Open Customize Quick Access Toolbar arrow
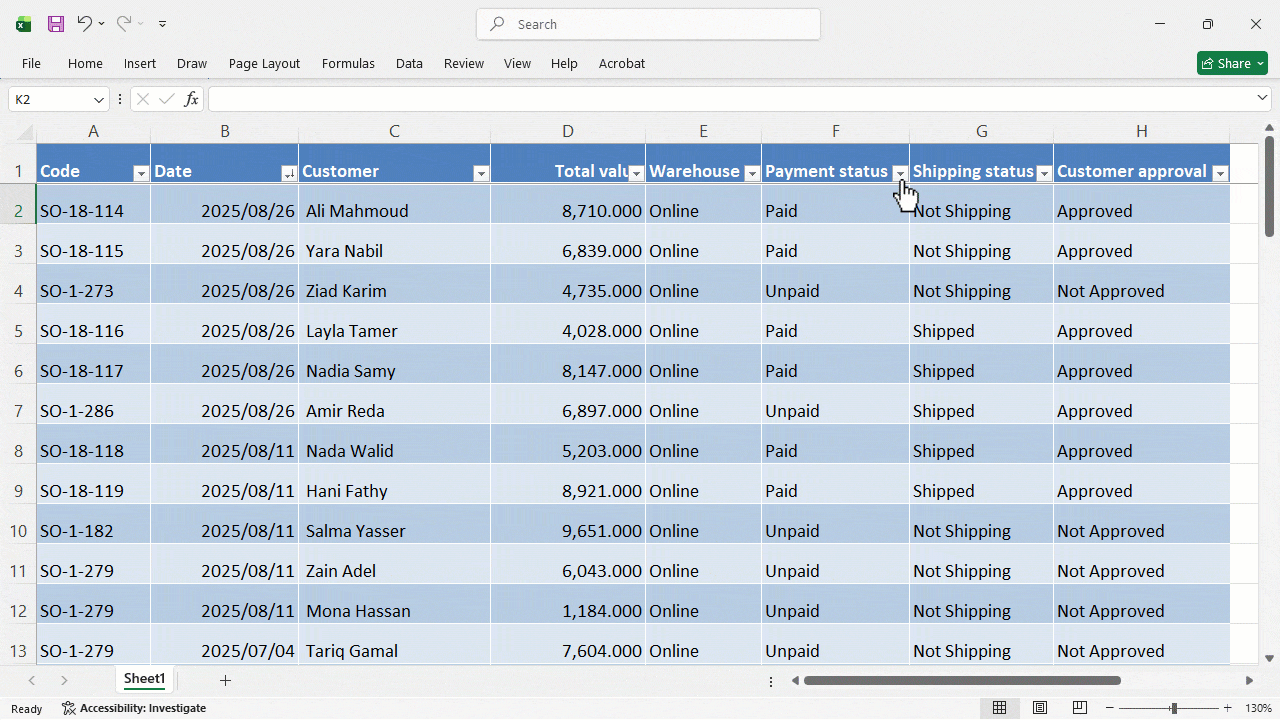 pos(163,24)
